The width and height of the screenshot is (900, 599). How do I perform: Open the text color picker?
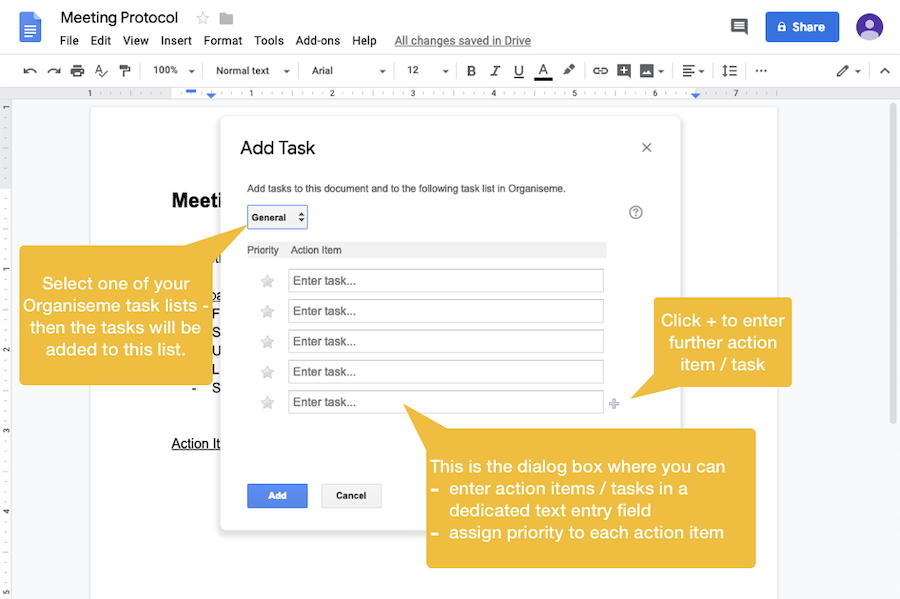point(541,70)
